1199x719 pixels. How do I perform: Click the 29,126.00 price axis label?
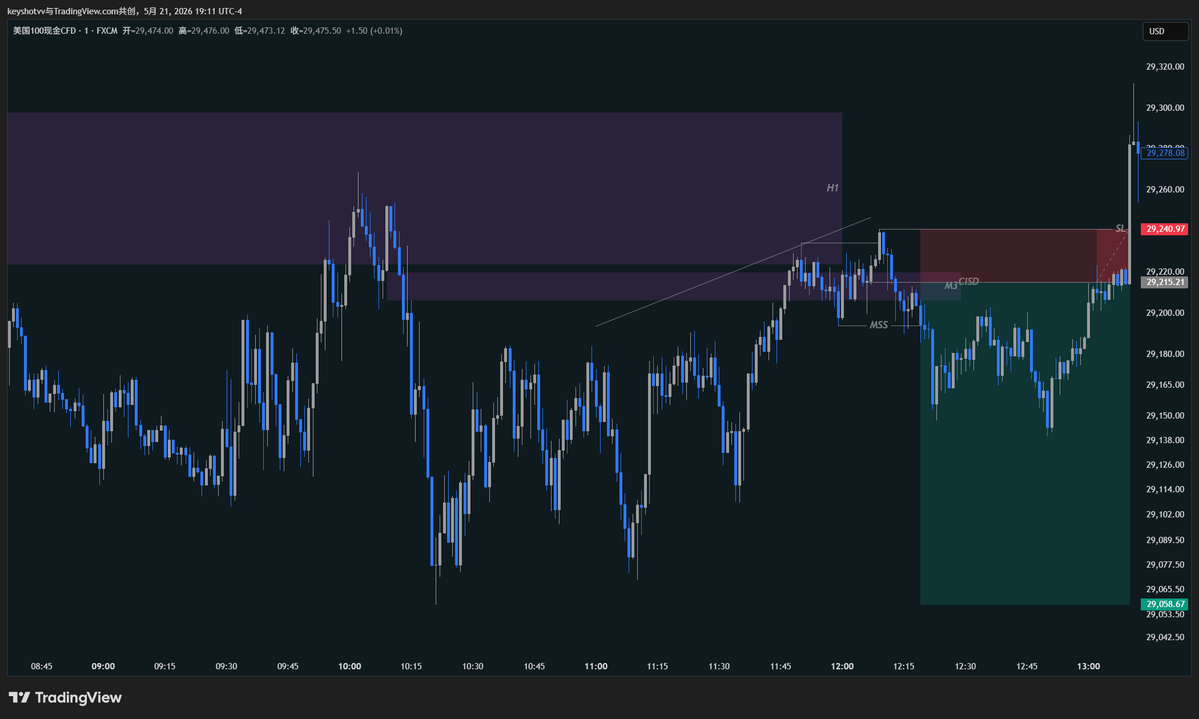1165,465
